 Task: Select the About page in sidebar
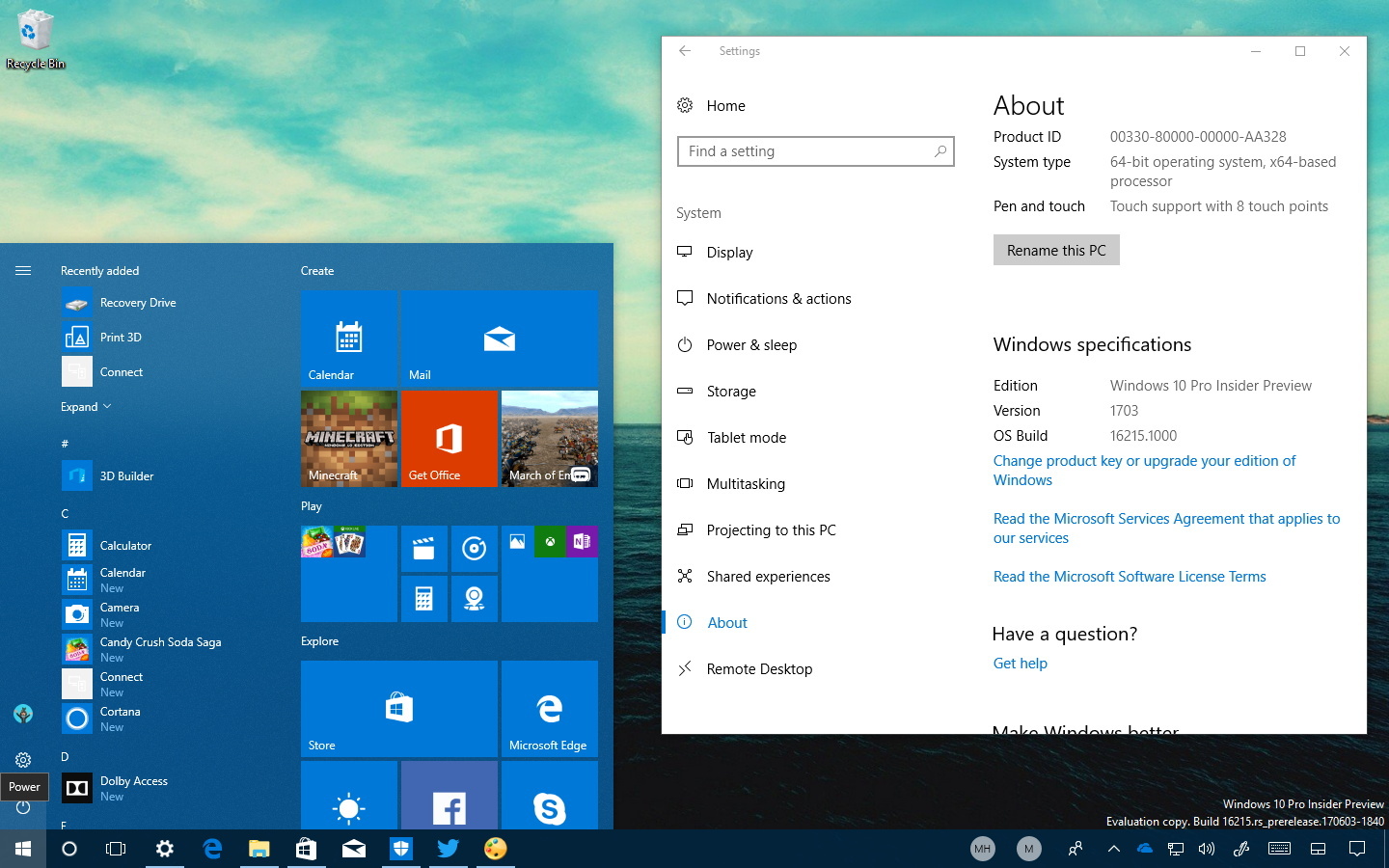coord(714,623)
